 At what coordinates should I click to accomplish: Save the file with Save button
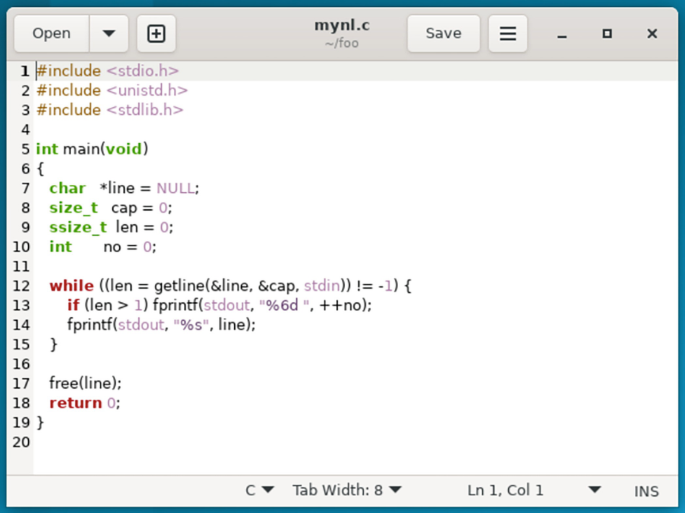pos(443,34)
